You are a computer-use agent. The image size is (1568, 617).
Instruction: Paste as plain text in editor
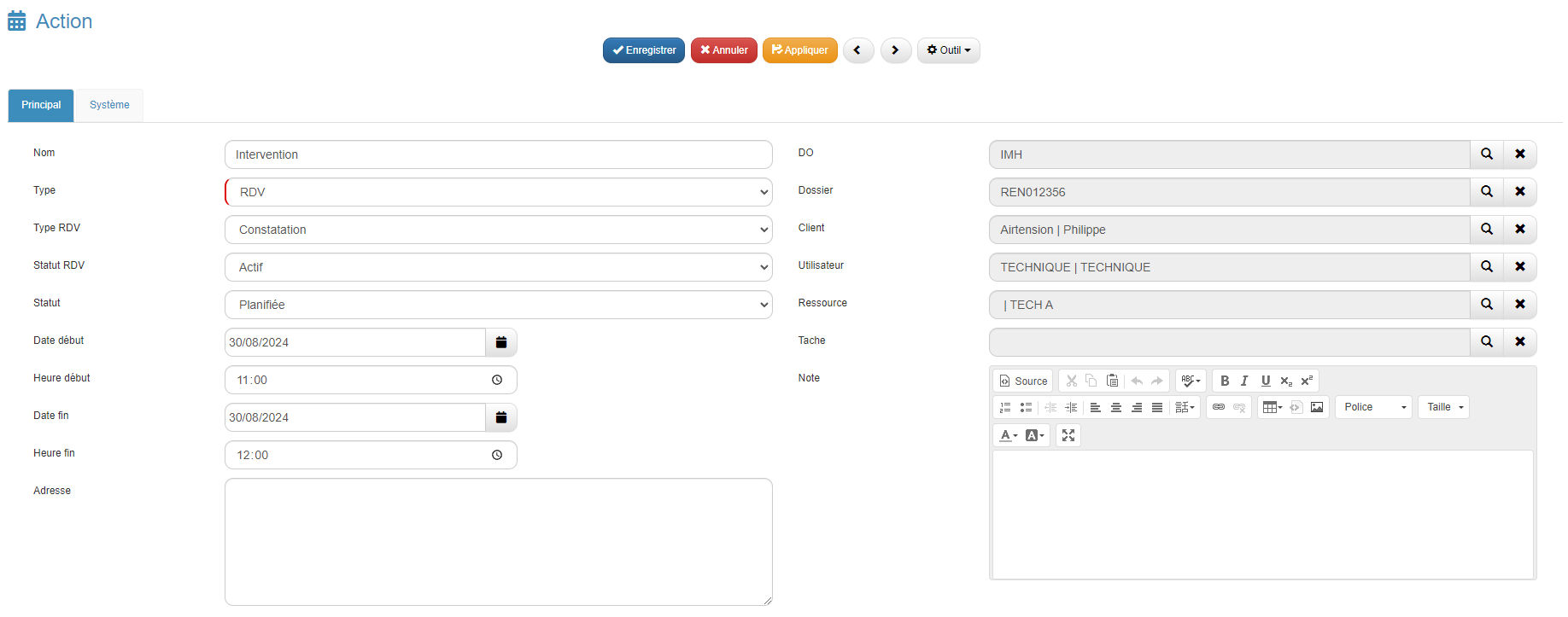[1112, 381]
